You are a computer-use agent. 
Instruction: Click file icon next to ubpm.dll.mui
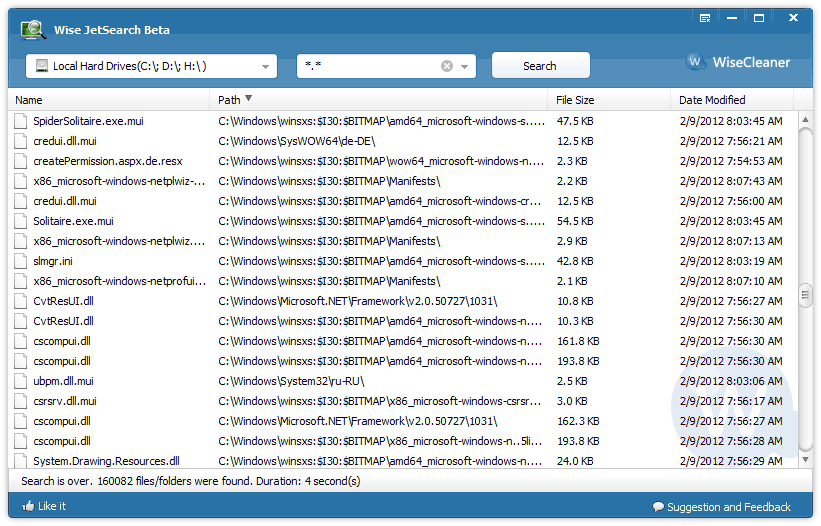(20, 381)
